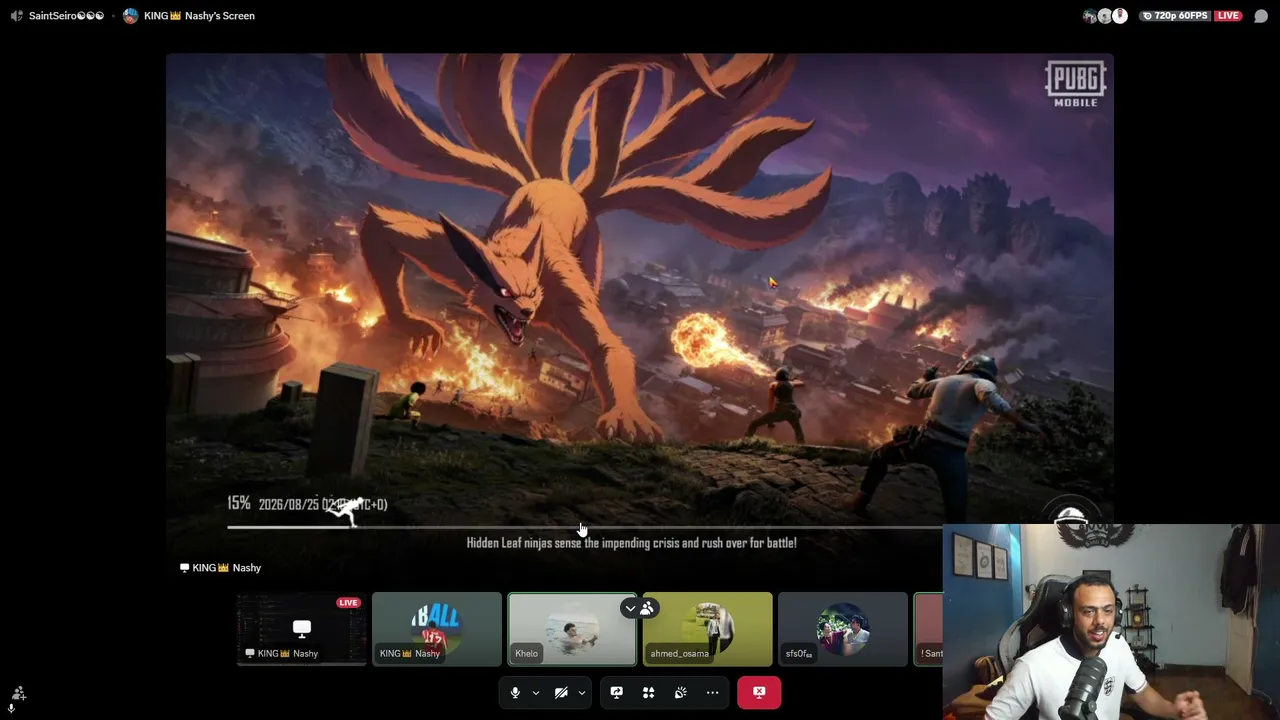1280x720 pixels.
Task: Click the share your screen icon
Action: (x=616, y=692)
